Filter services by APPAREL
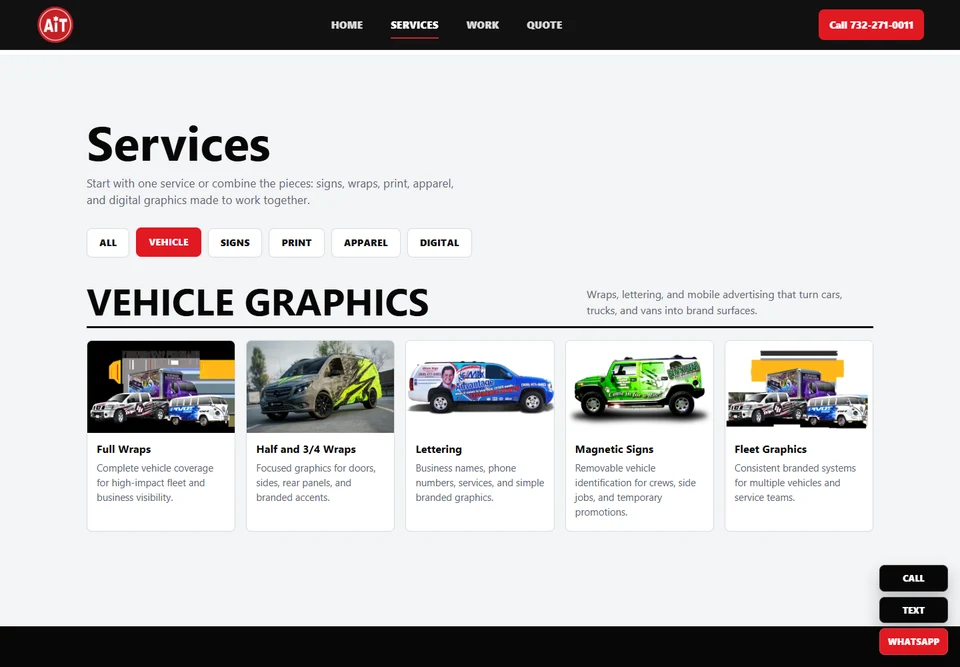 tap(366, 243)
